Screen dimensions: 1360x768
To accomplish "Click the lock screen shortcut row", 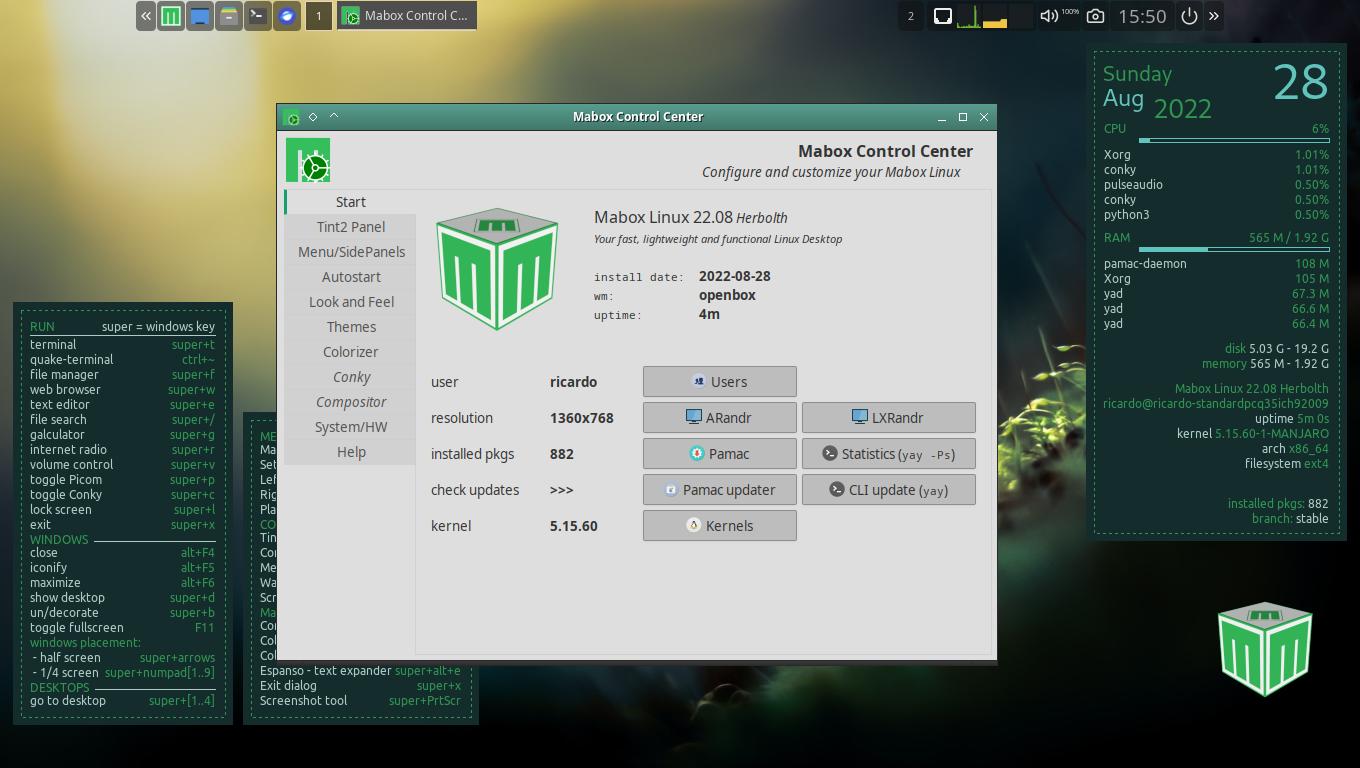I will pyautogui.click(x=122, y=510).
